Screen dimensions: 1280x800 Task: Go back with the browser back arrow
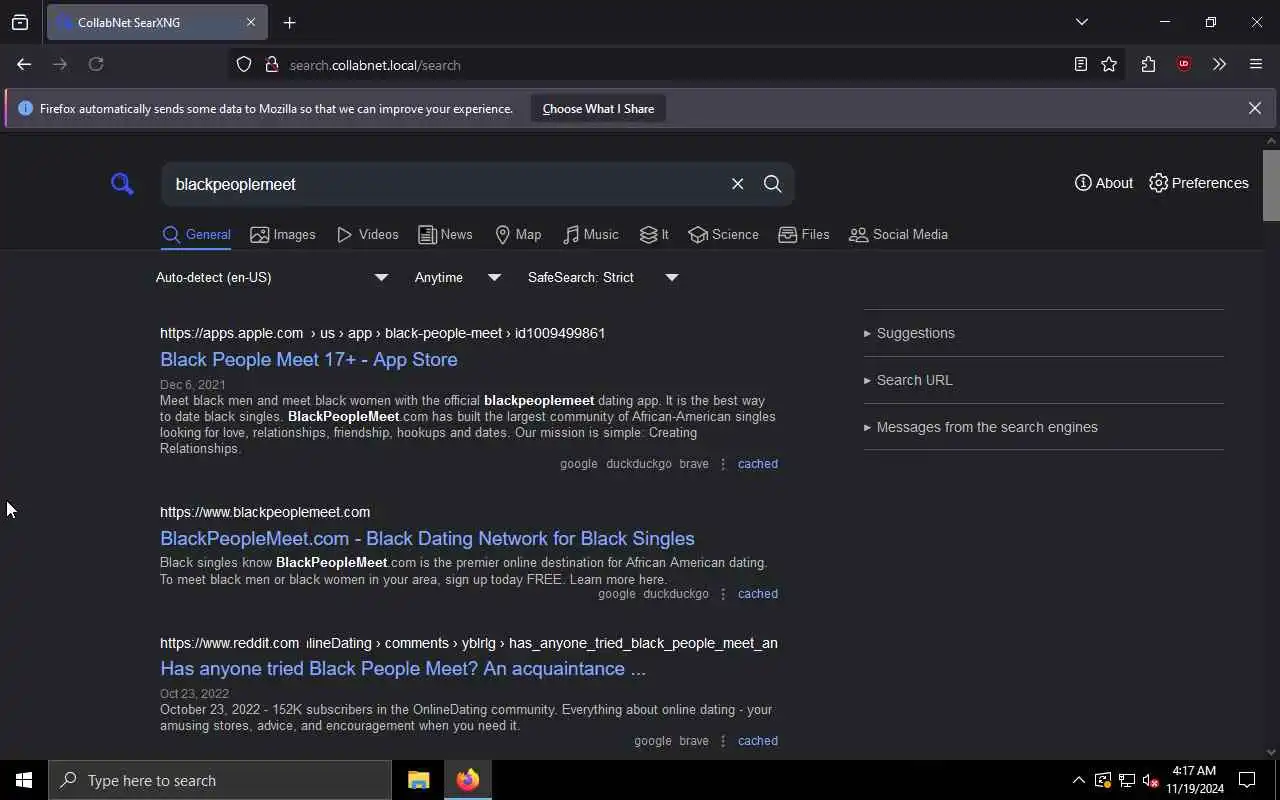pyautogui.click(x=24, y=64)
